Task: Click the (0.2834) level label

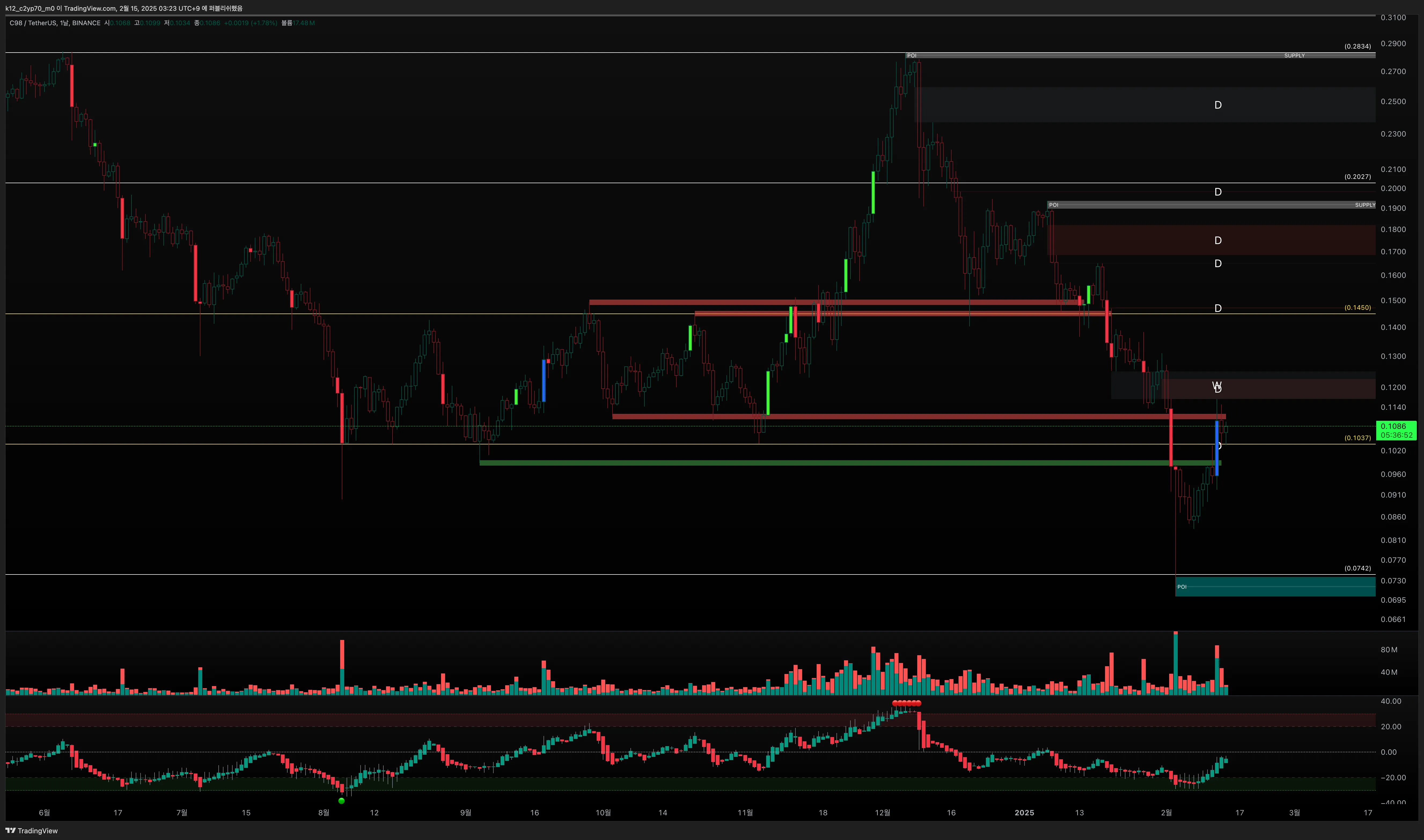Action: point(1358,46)
